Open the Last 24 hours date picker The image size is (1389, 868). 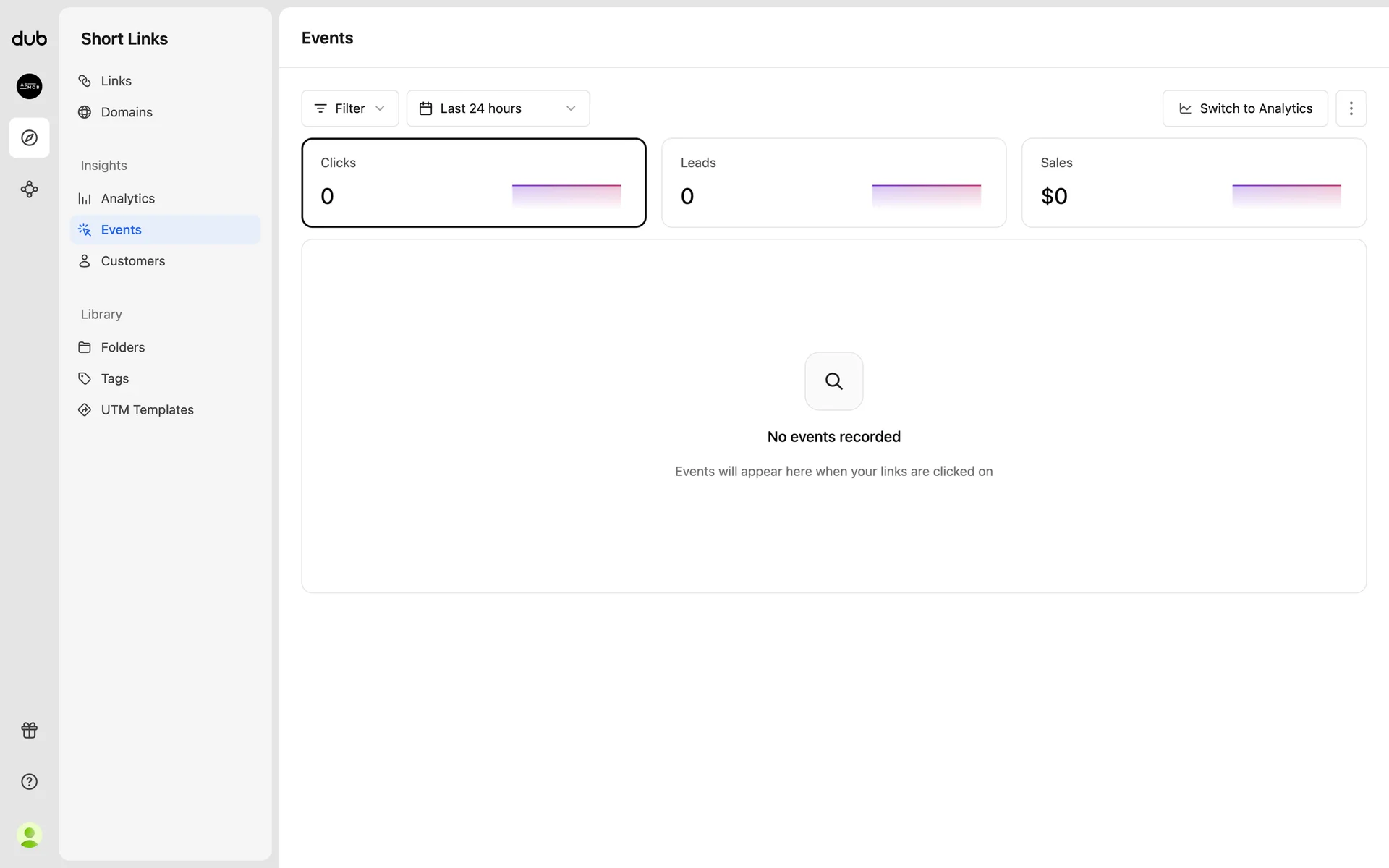click(498, 109)
